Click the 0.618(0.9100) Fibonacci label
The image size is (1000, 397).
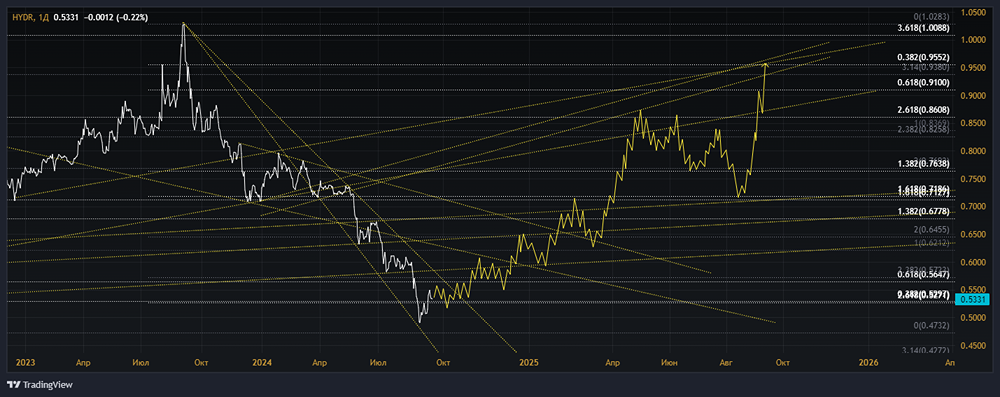pyautogui.click(x=923, y=82)
